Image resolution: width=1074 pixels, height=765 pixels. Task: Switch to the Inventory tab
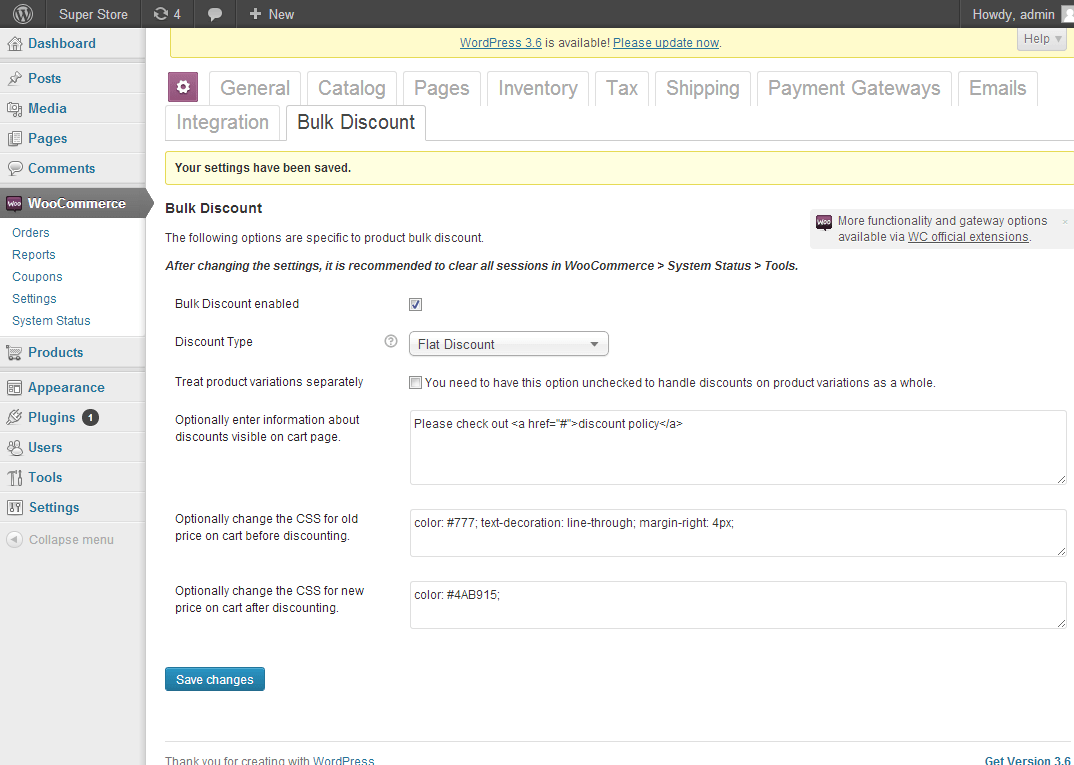point(538,88)
